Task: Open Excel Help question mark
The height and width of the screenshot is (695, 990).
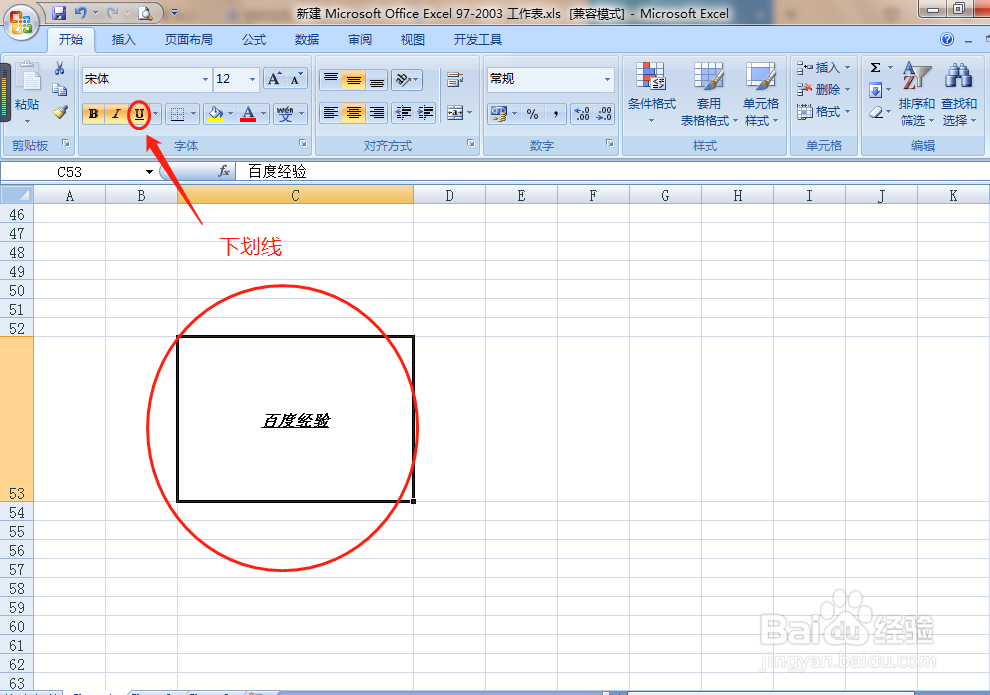Action: coord(946,39)
